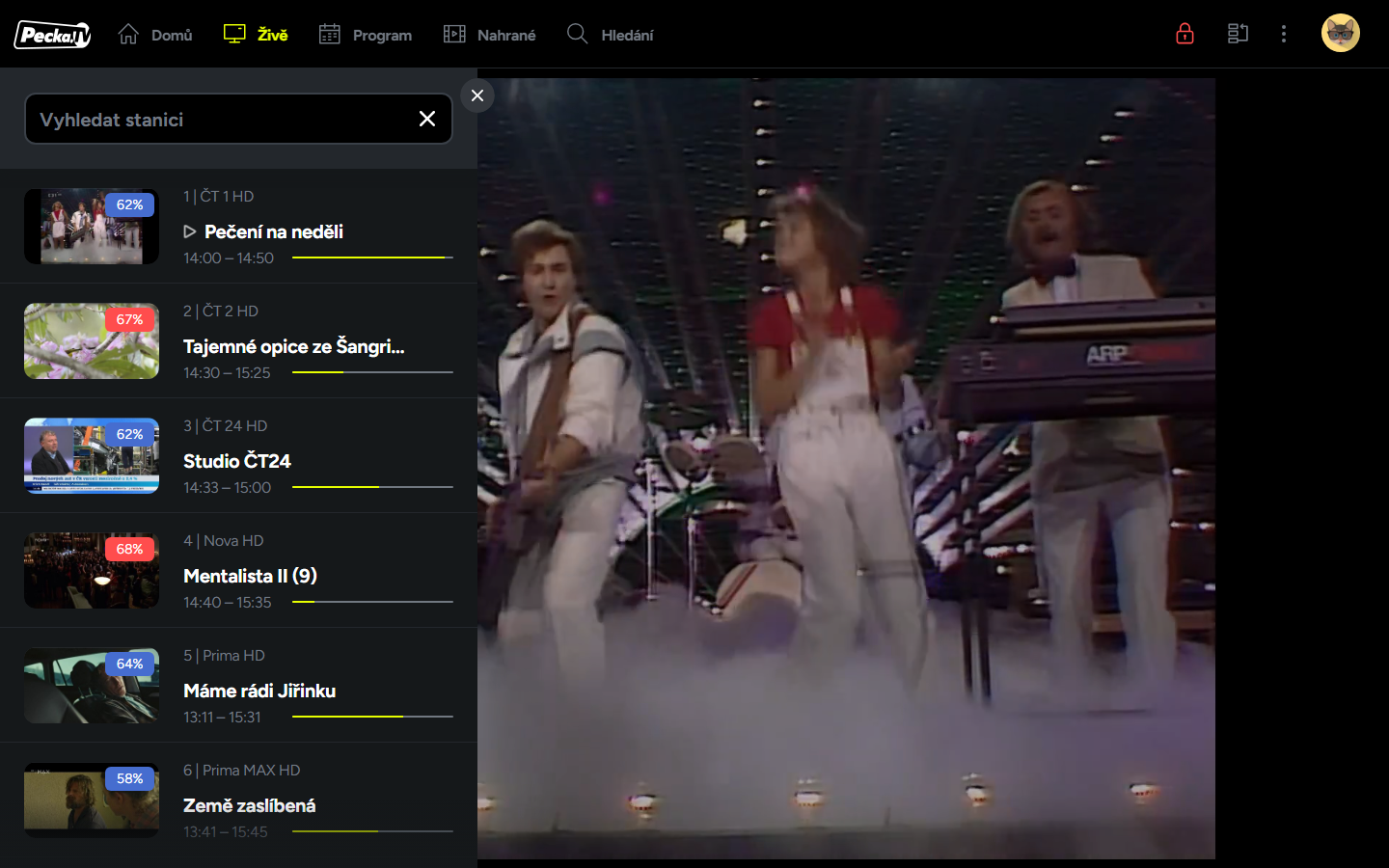Viewport: 1389px width, 868px height.
Task: Switch to the Živě live tab
Action: point(256,35)
